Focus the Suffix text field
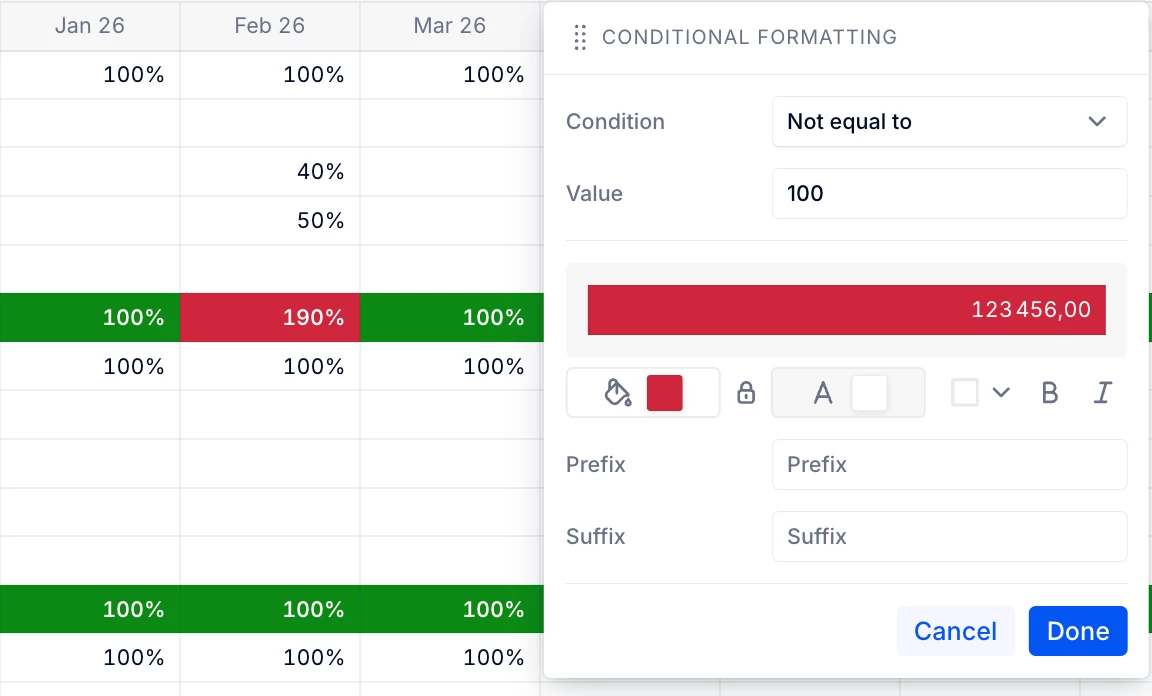1152x696 pixels. coord(949,537)
